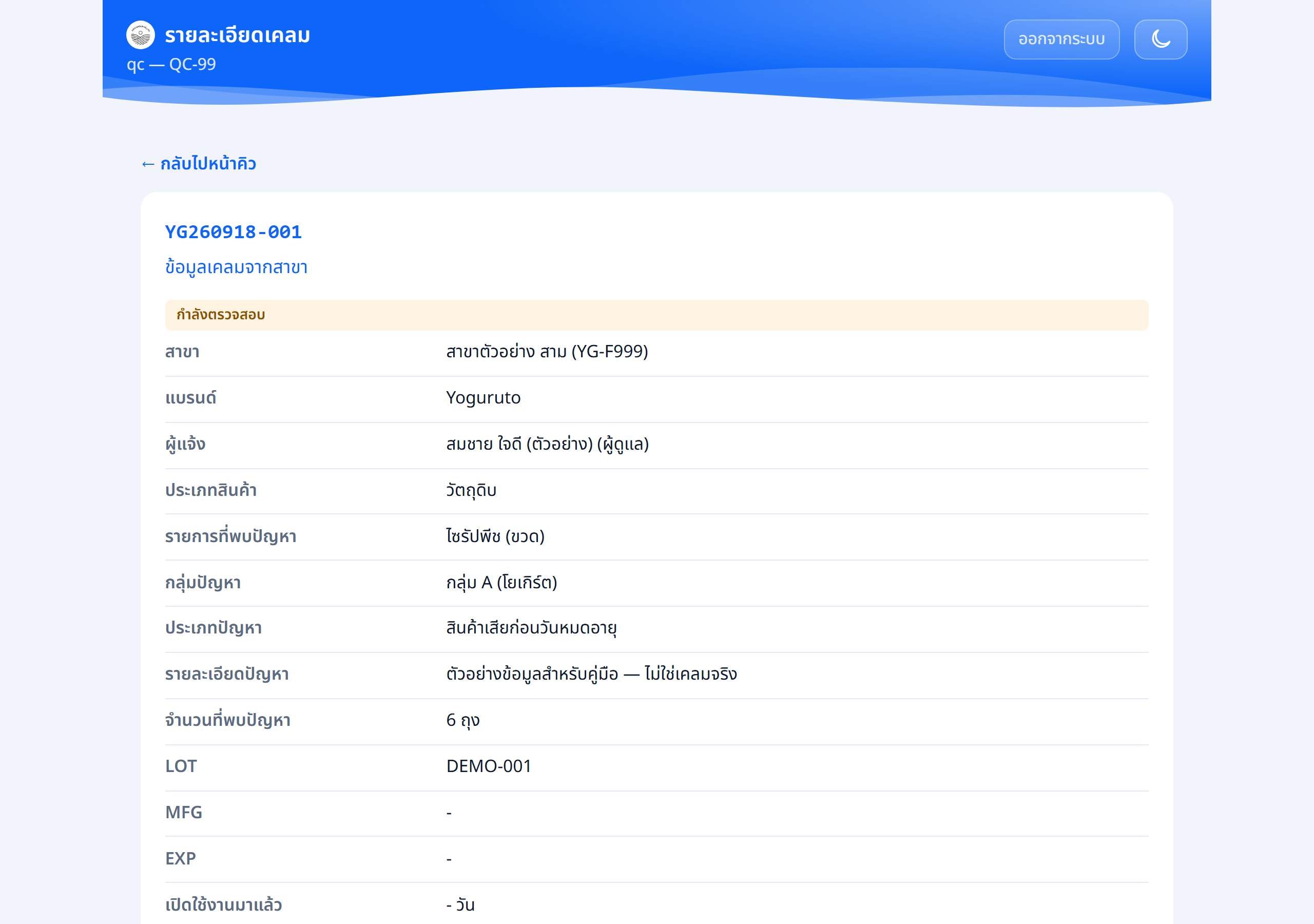The image size is (1314, 924).
Task: Log out using the ออกจากระบบ button
Action: (x=1061, y=40)
